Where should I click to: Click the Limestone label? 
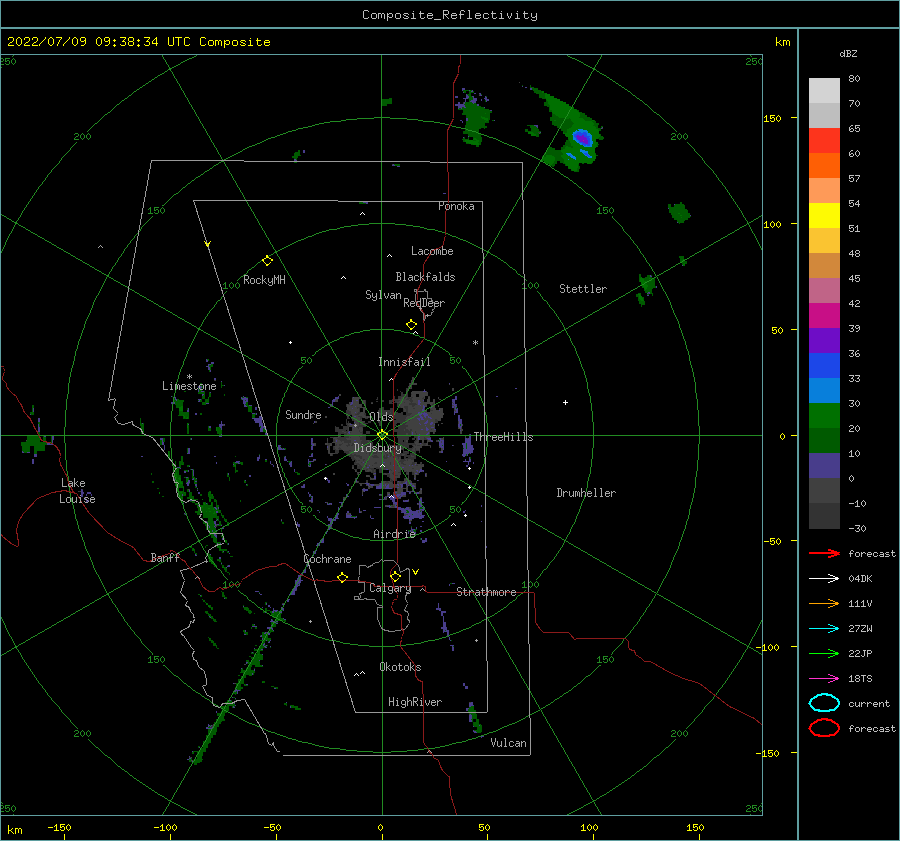pyautogui.click(x=189, y=386)
